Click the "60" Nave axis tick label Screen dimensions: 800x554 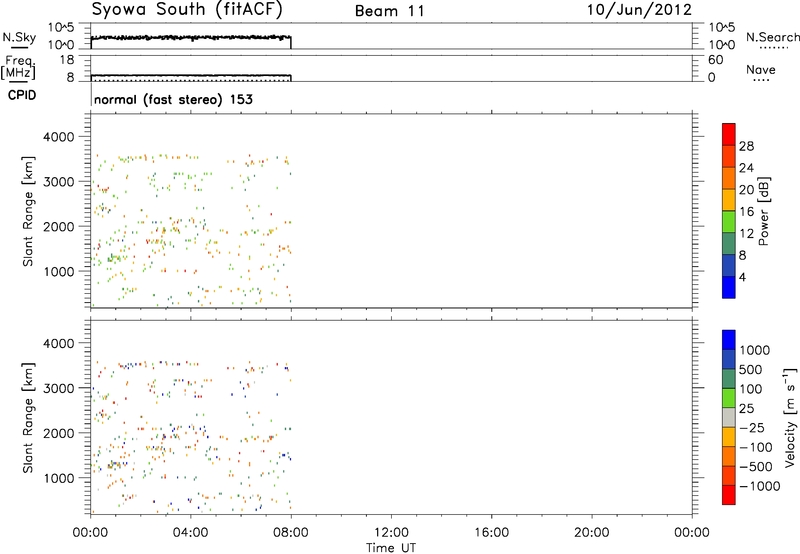pyautogui.click(x=715, y=60)
